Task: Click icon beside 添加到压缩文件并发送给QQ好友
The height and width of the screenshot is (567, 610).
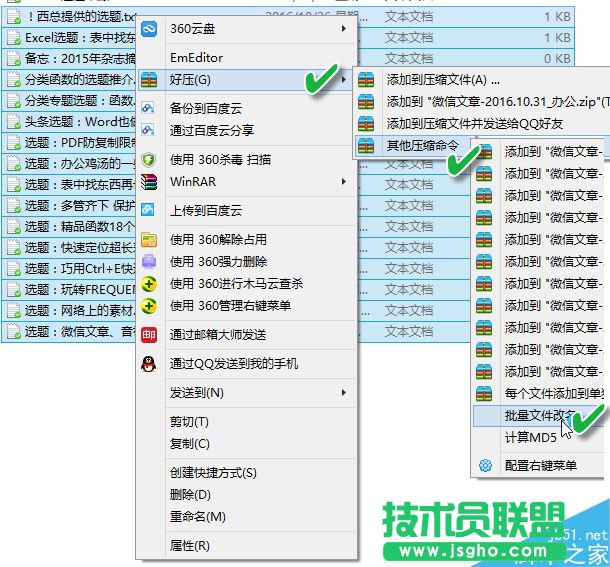Action: click(366, 124)
